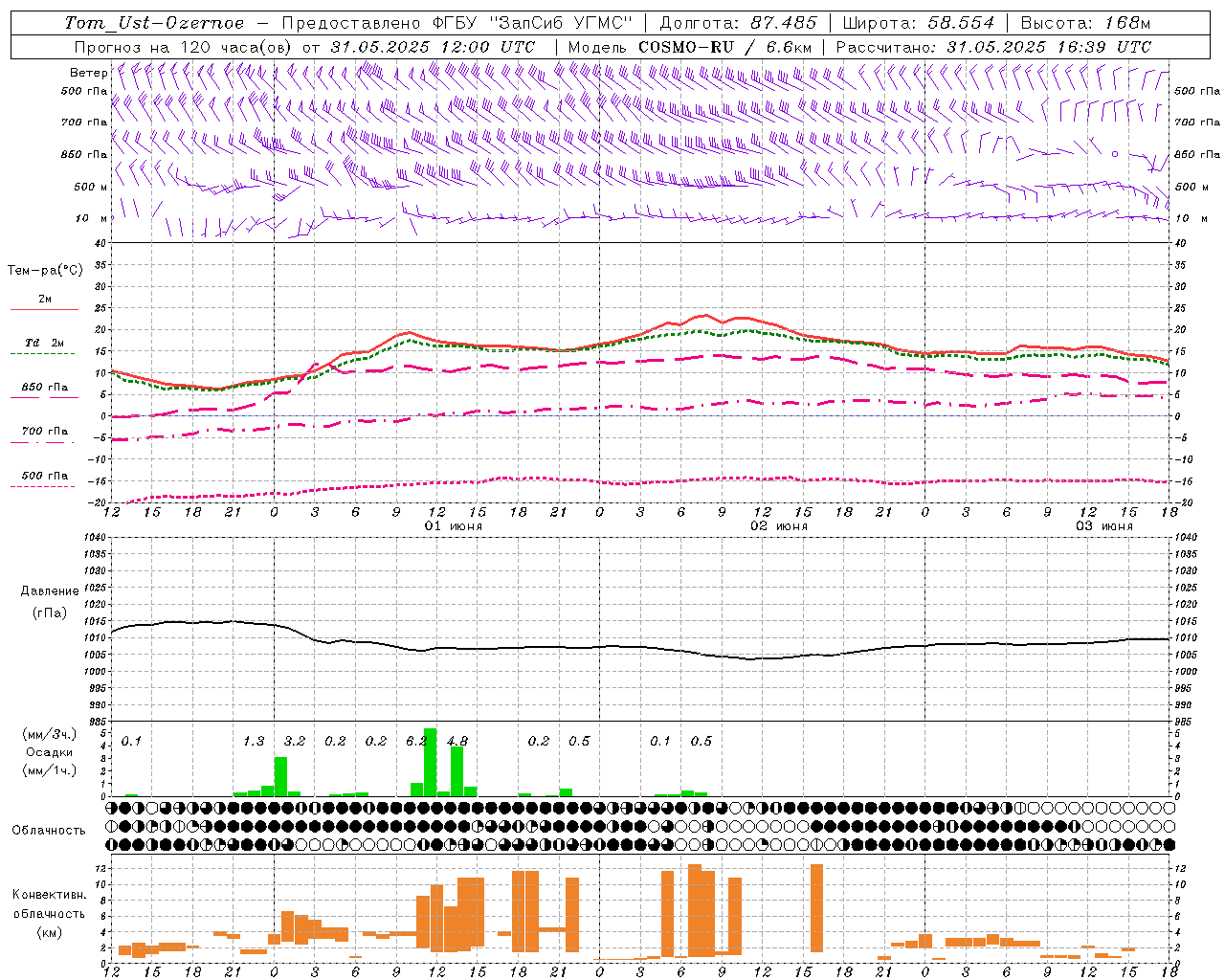Screen dimensions: 1225x980
Task: Click the 01 июня date label
Action: [454, 526]
